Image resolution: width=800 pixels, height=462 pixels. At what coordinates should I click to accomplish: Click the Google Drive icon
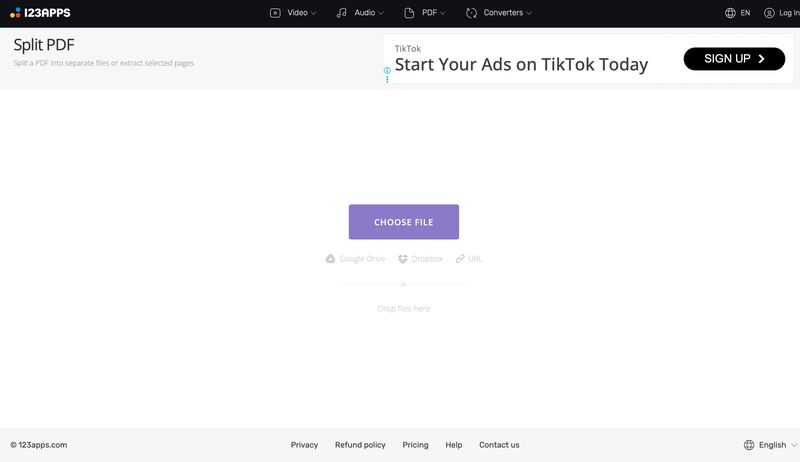pyautogui.click(x=331, y=259)
